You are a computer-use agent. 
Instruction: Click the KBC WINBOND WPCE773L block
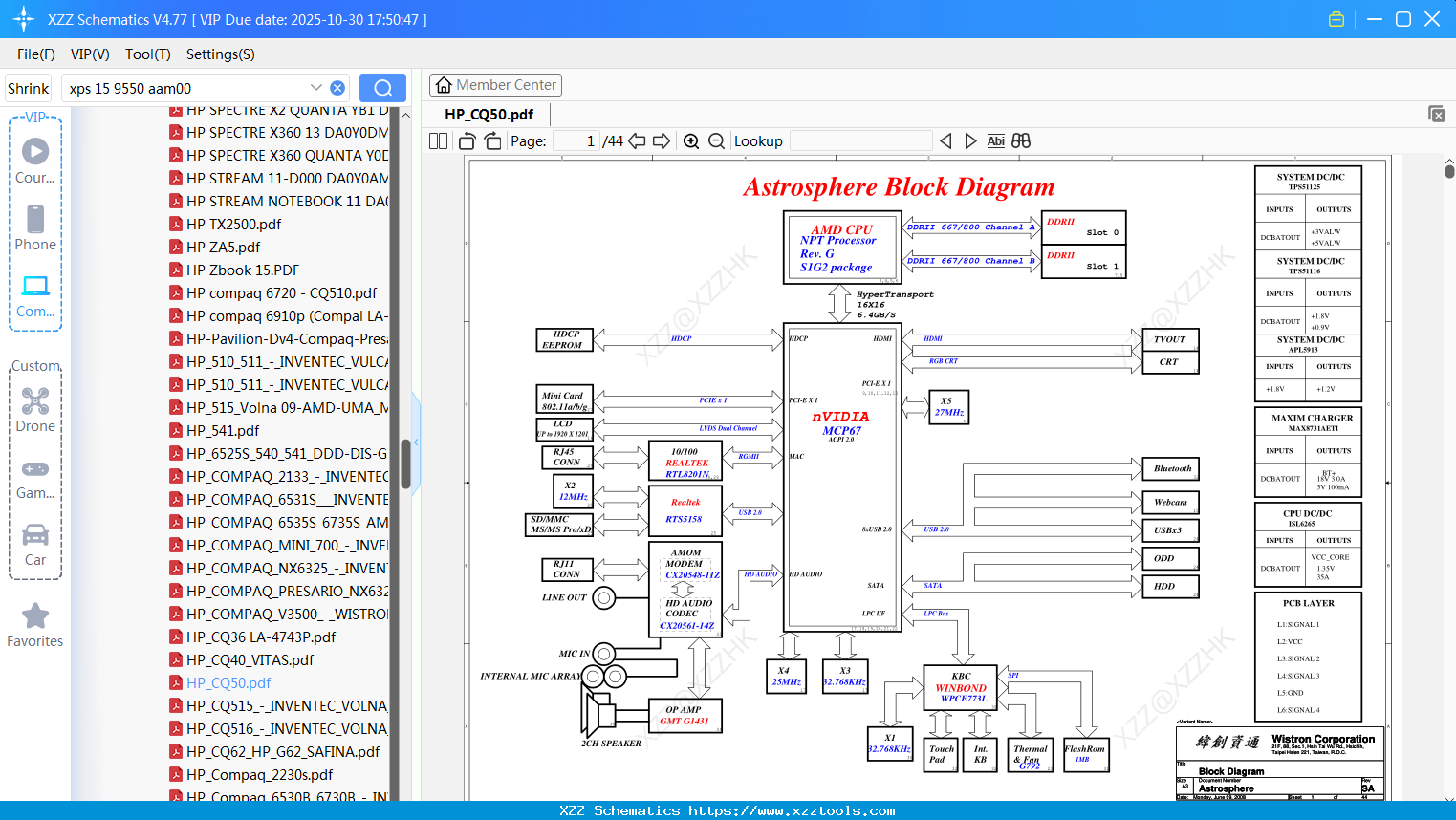(961, 687)
